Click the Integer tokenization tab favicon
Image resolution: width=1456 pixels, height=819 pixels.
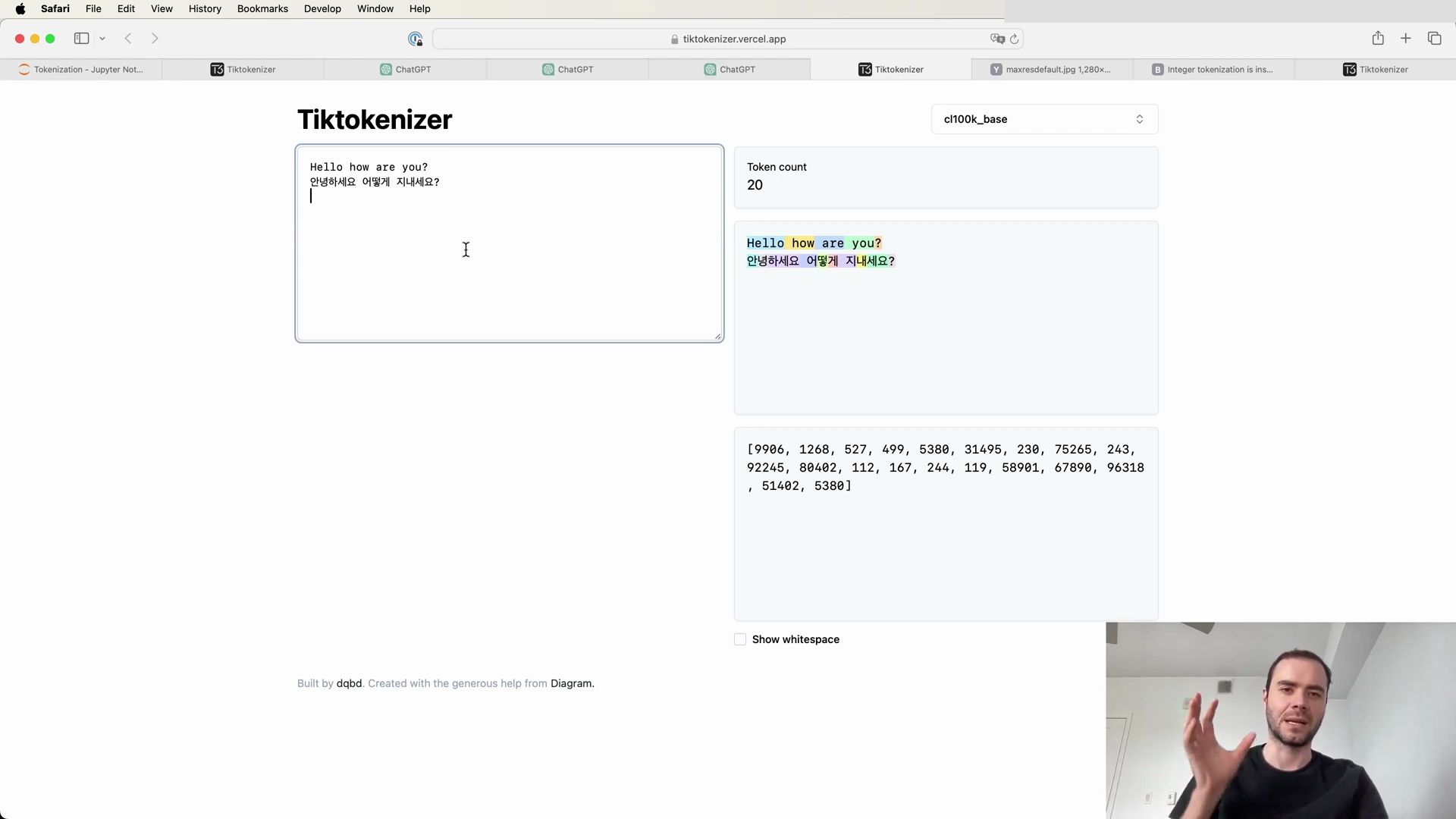click(1157, 70)
